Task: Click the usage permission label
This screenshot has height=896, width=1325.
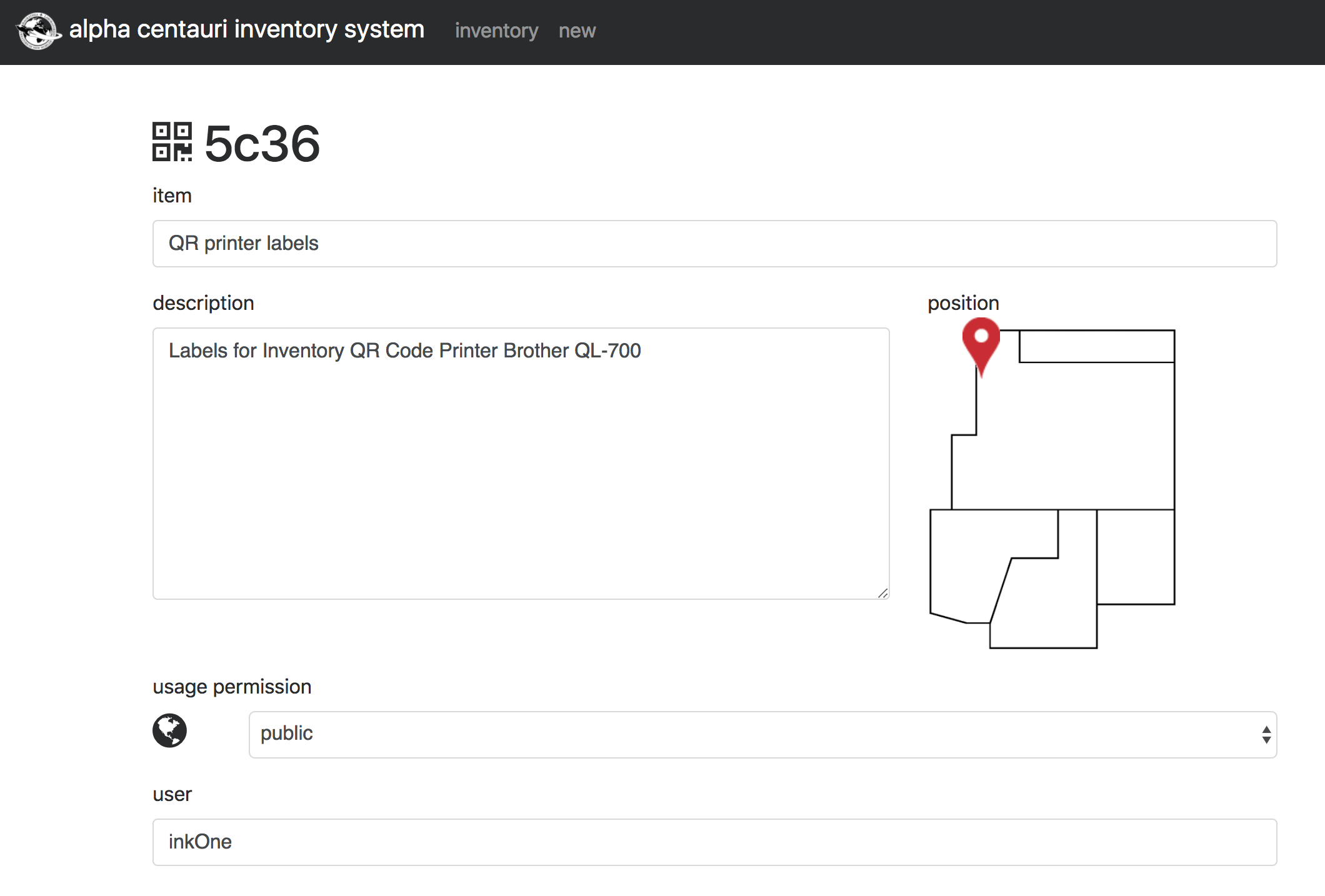Action: tap(232, 687)
